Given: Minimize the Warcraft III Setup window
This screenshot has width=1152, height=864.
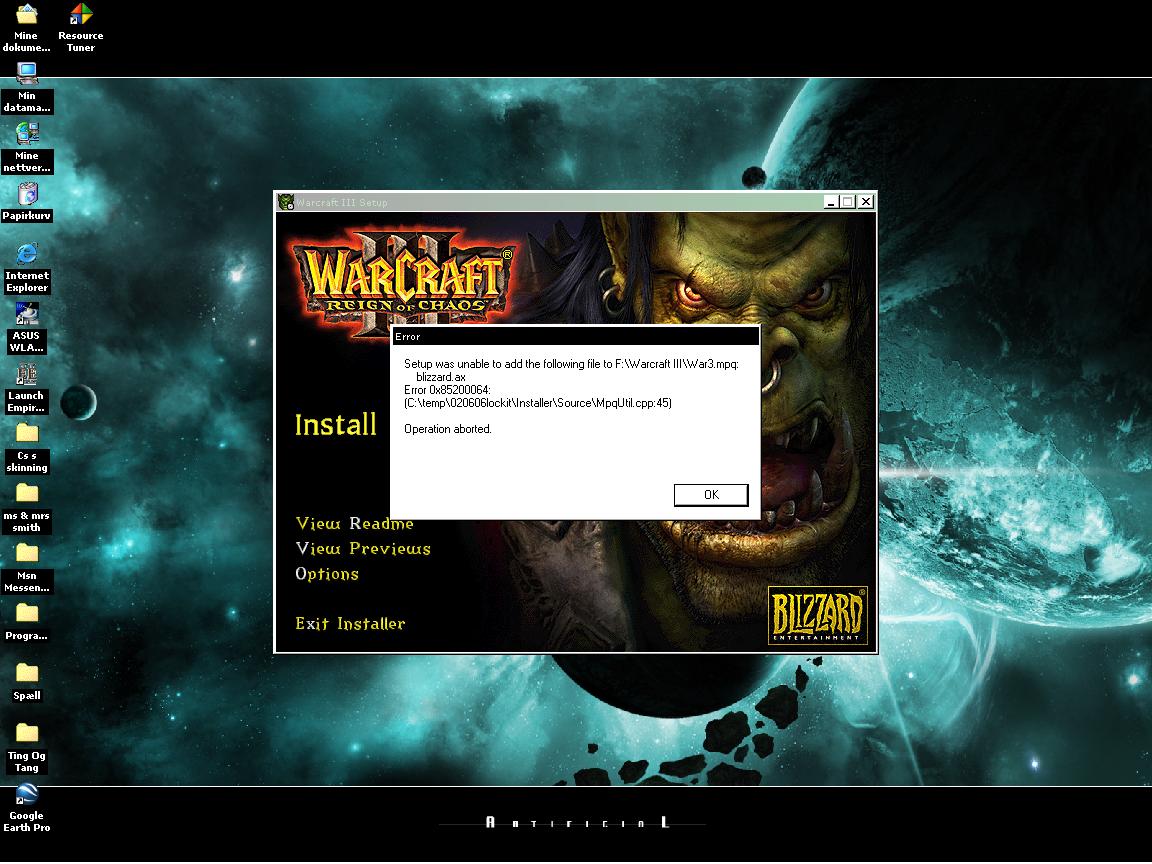Looking at the screenshot, I should coord(831,201).
